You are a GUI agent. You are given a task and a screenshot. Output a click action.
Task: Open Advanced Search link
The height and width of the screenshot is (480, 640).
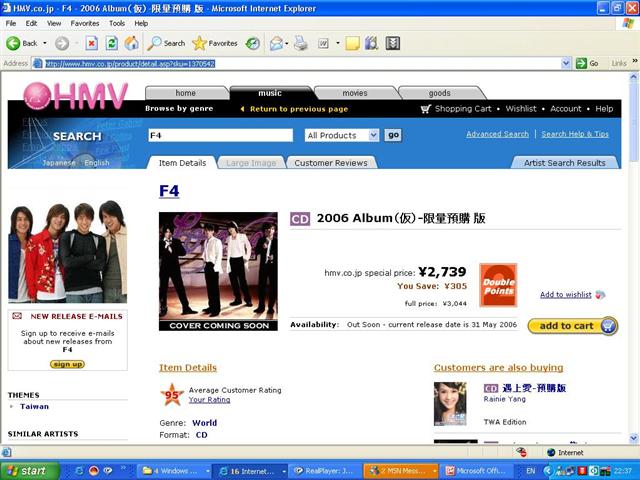click(x=498, y=134)
